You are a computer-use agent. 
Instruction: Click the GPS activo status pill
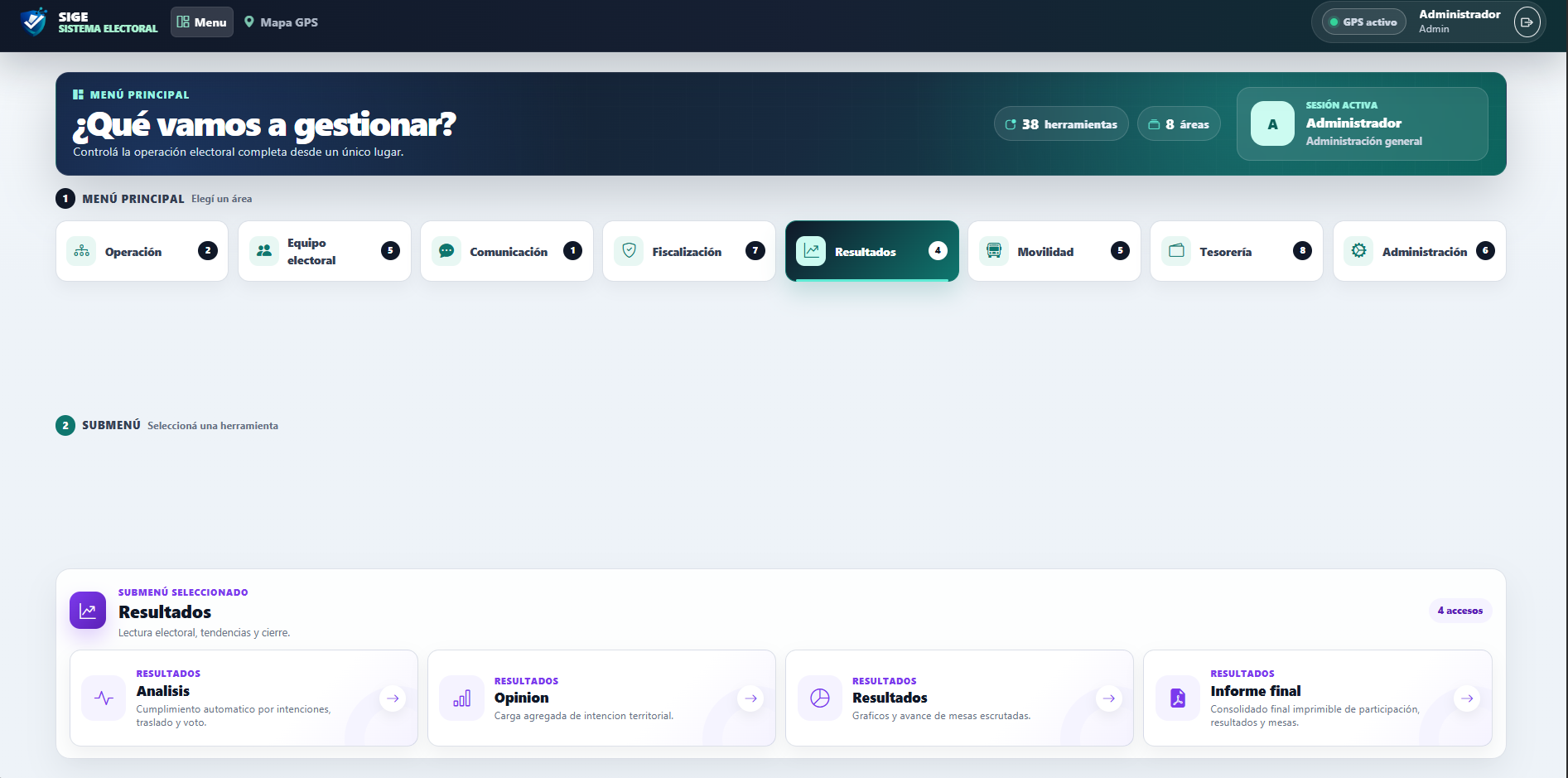(x=1363, y=22)
